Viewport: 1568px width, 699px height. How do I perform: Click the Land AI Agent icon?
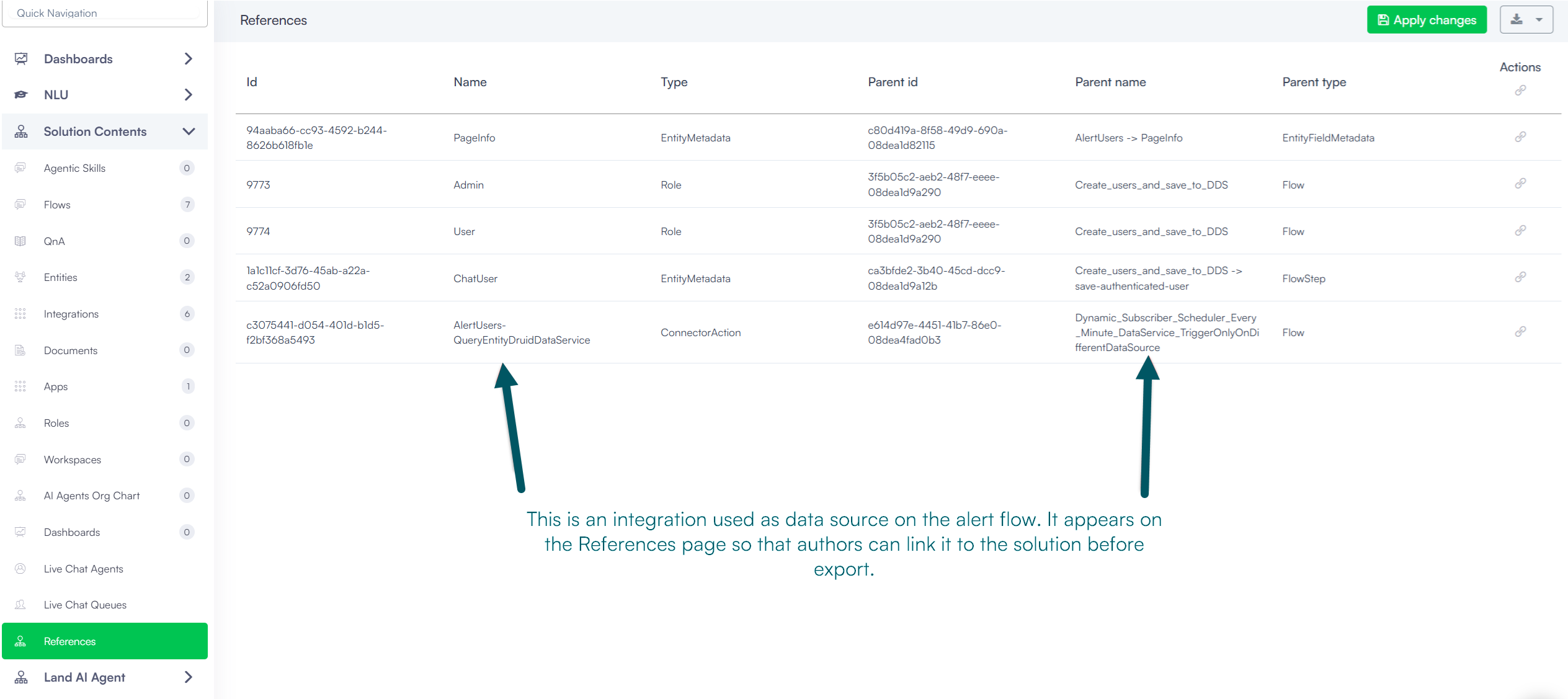[21, 677]
